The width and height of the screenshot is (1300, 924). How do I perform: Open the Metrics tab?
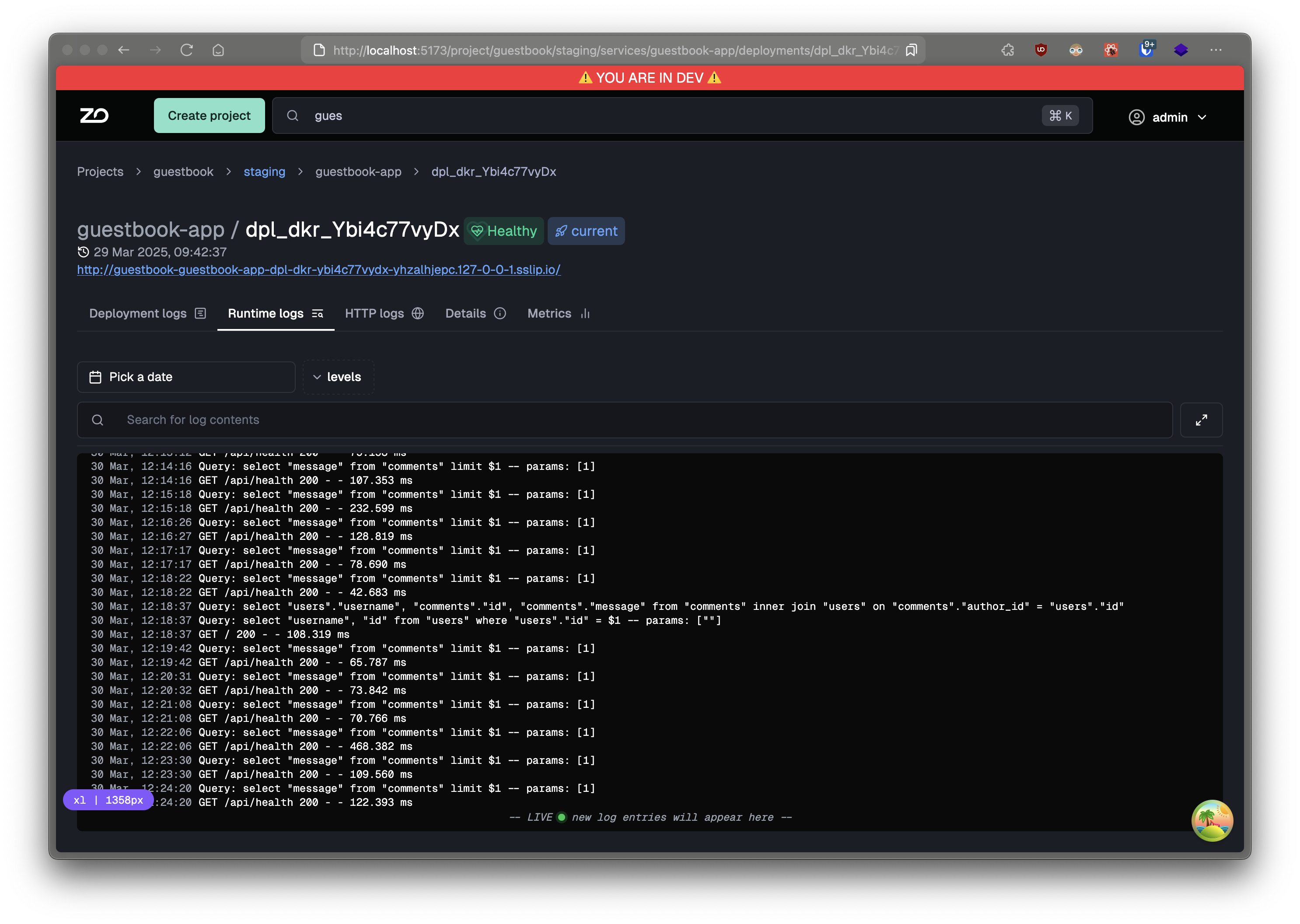click(x=558, y=314)
